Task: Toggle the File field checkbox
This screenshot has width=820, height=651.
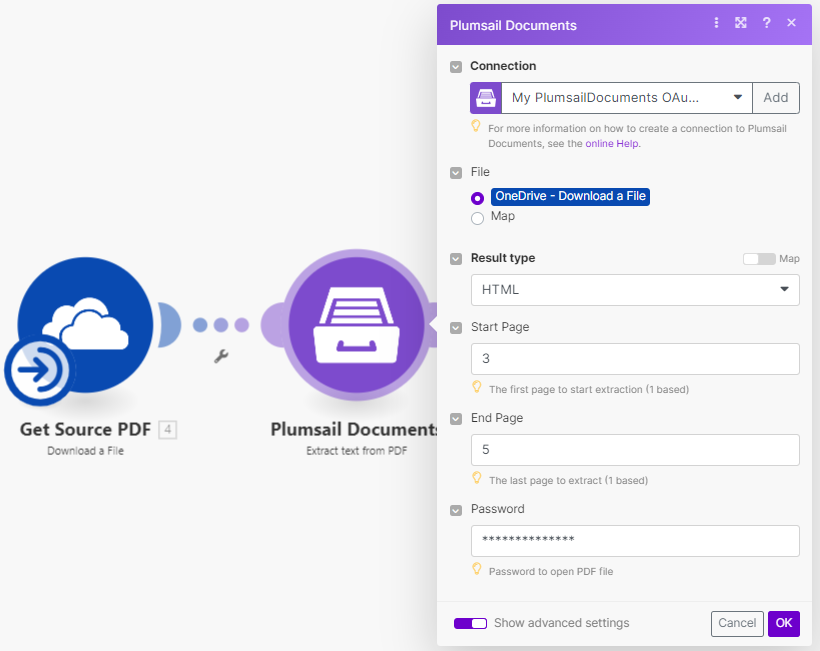Action: pyautogui.click(x=456, y=173)
